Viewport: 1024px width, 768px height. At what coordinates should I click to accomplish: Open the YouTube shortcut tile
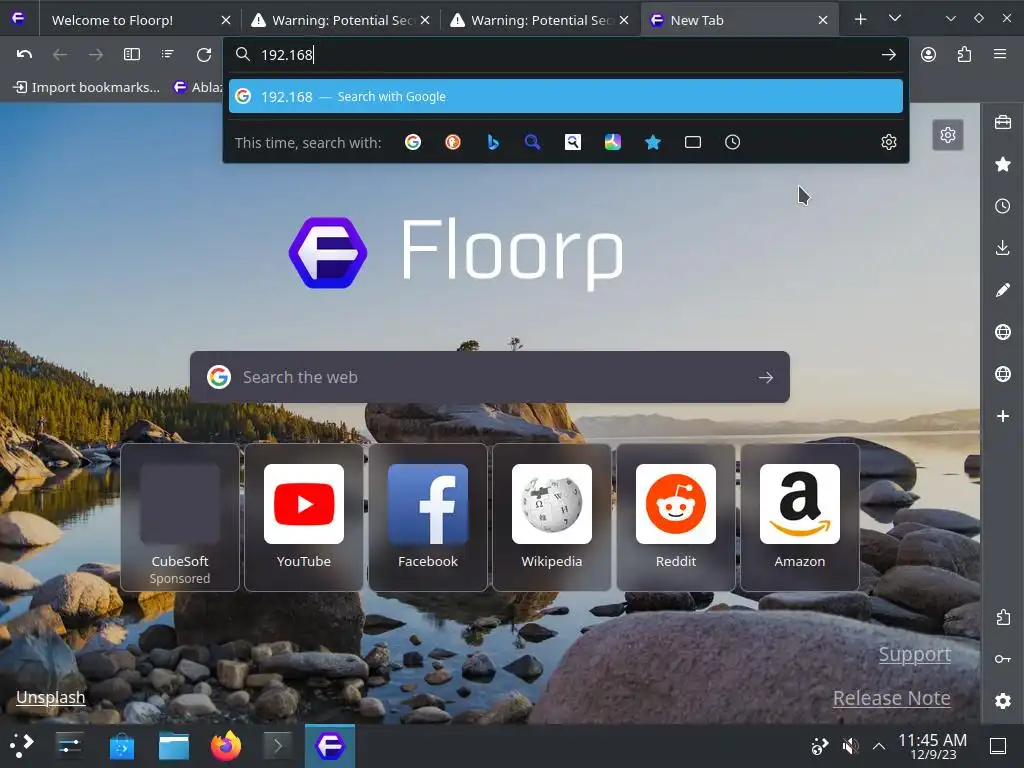pos(304,517)
